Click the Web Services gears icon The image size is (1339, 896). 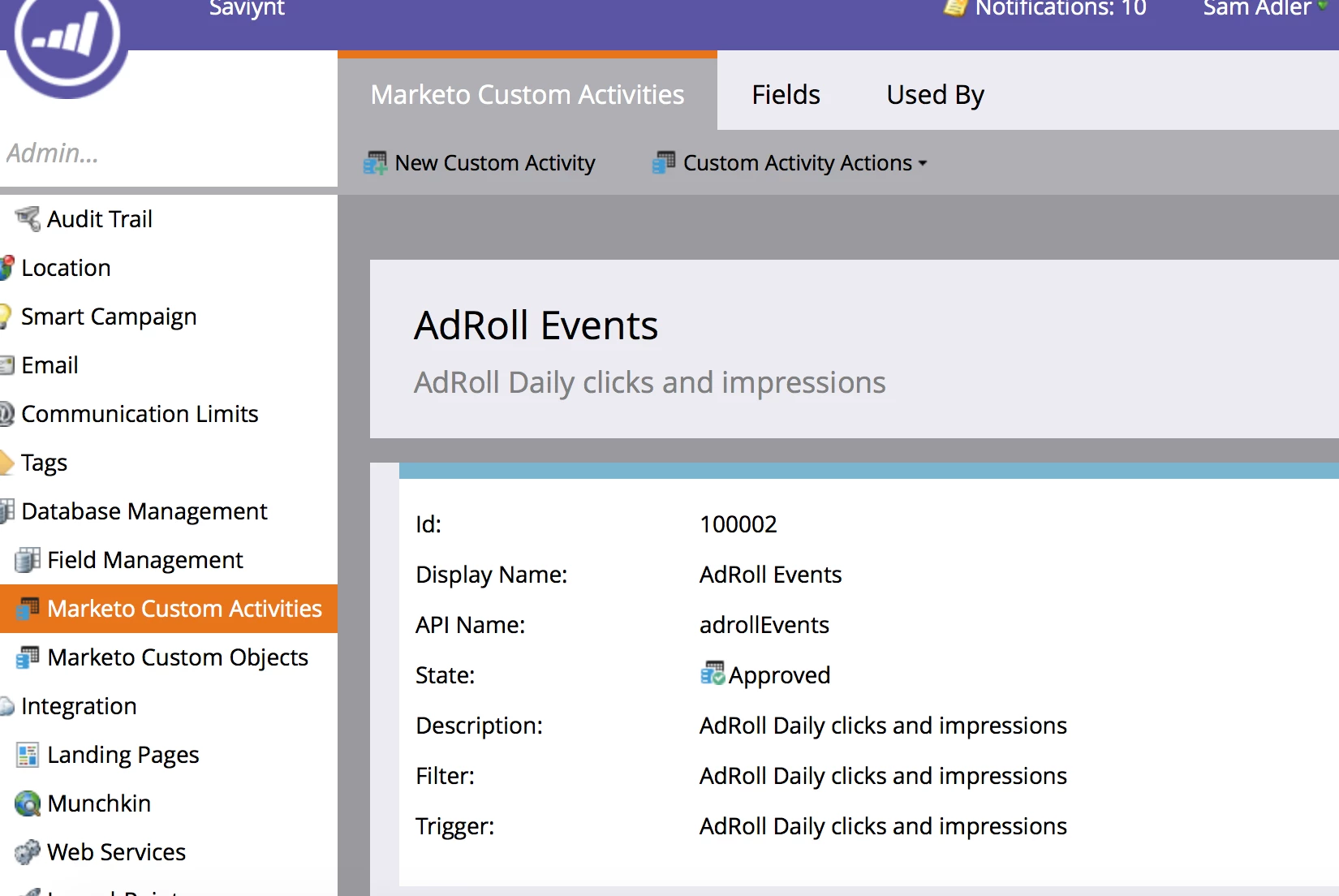[x=28, y=852]
